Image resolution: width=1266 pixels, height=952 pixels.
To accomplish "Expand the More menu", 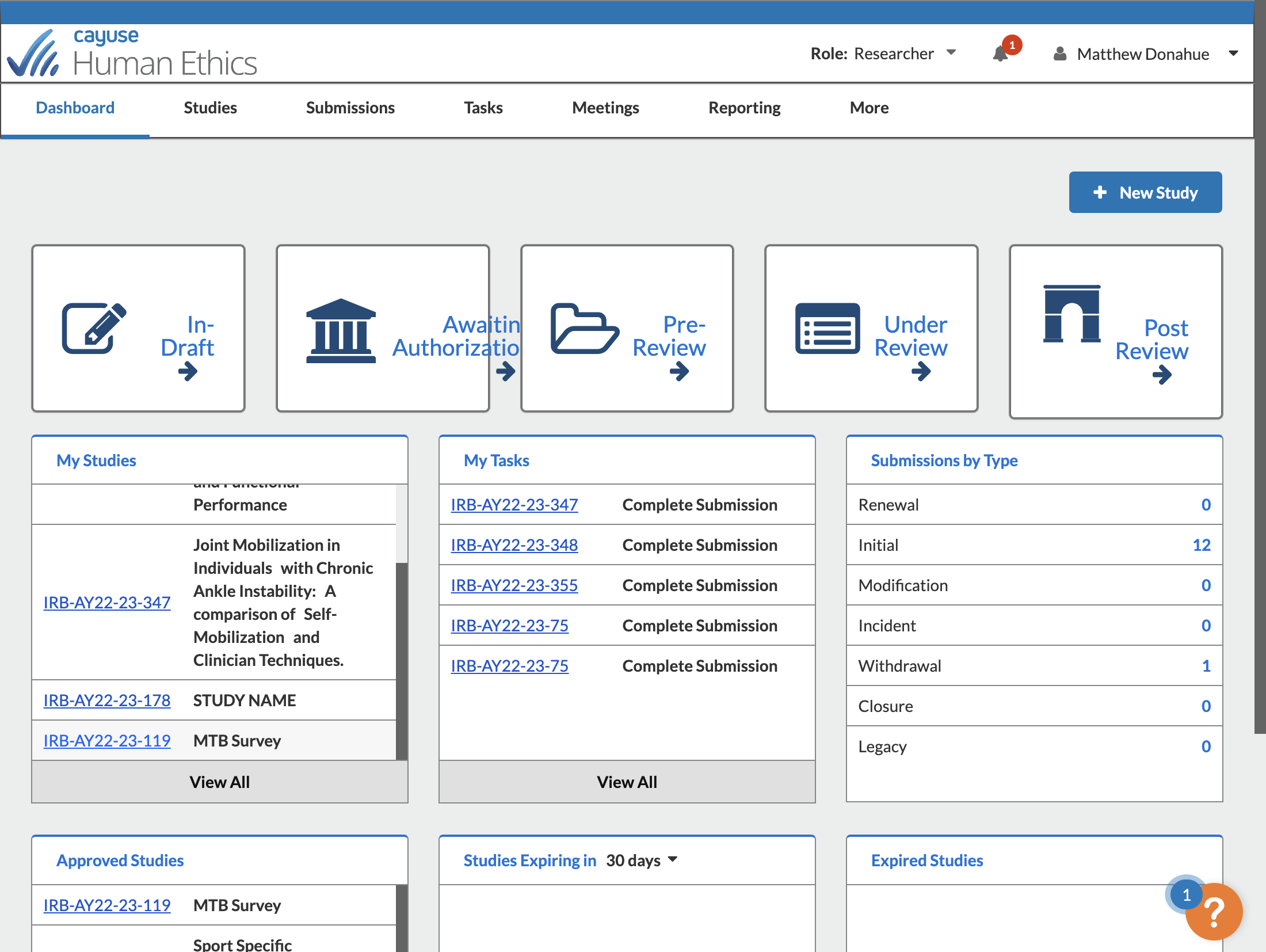I will 869,108.
